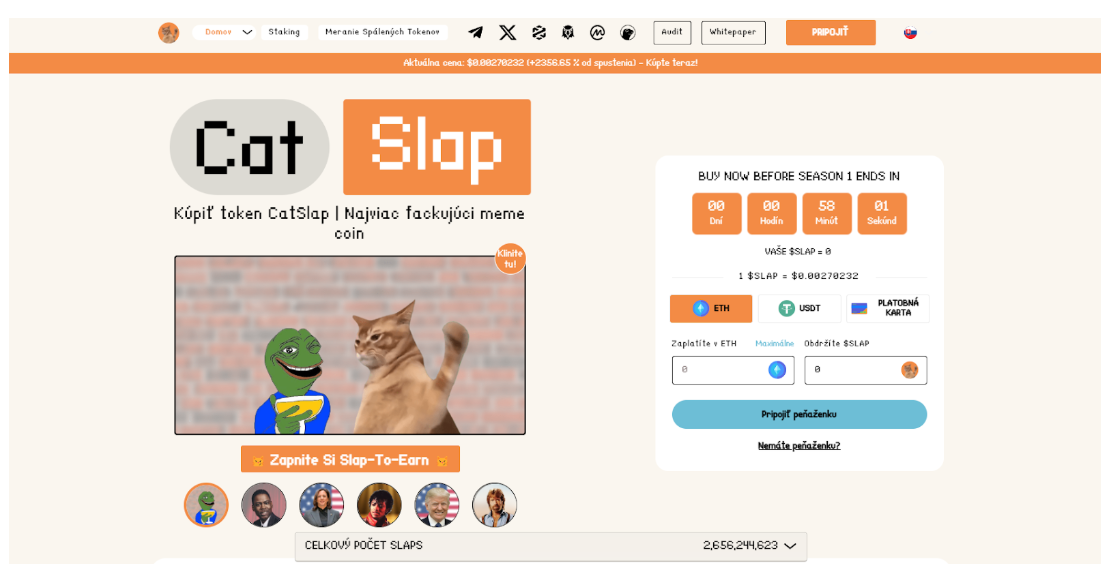Expand the Celkový Počet Slaps panel
Screen dimensions: 1107x565
click(x=551, y=546)
